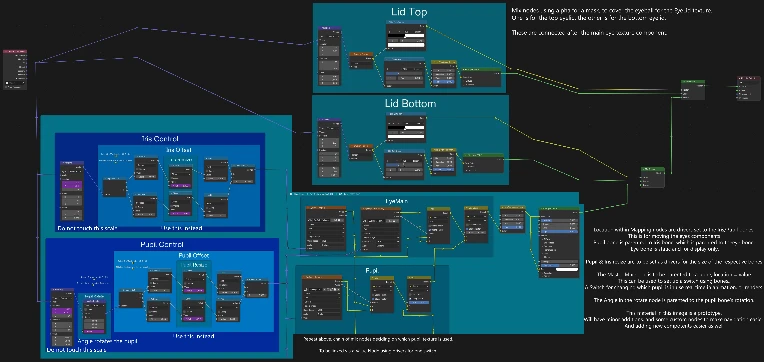Select the Lid Top frame label
This screenshot has width=764, height=362.
409,11
